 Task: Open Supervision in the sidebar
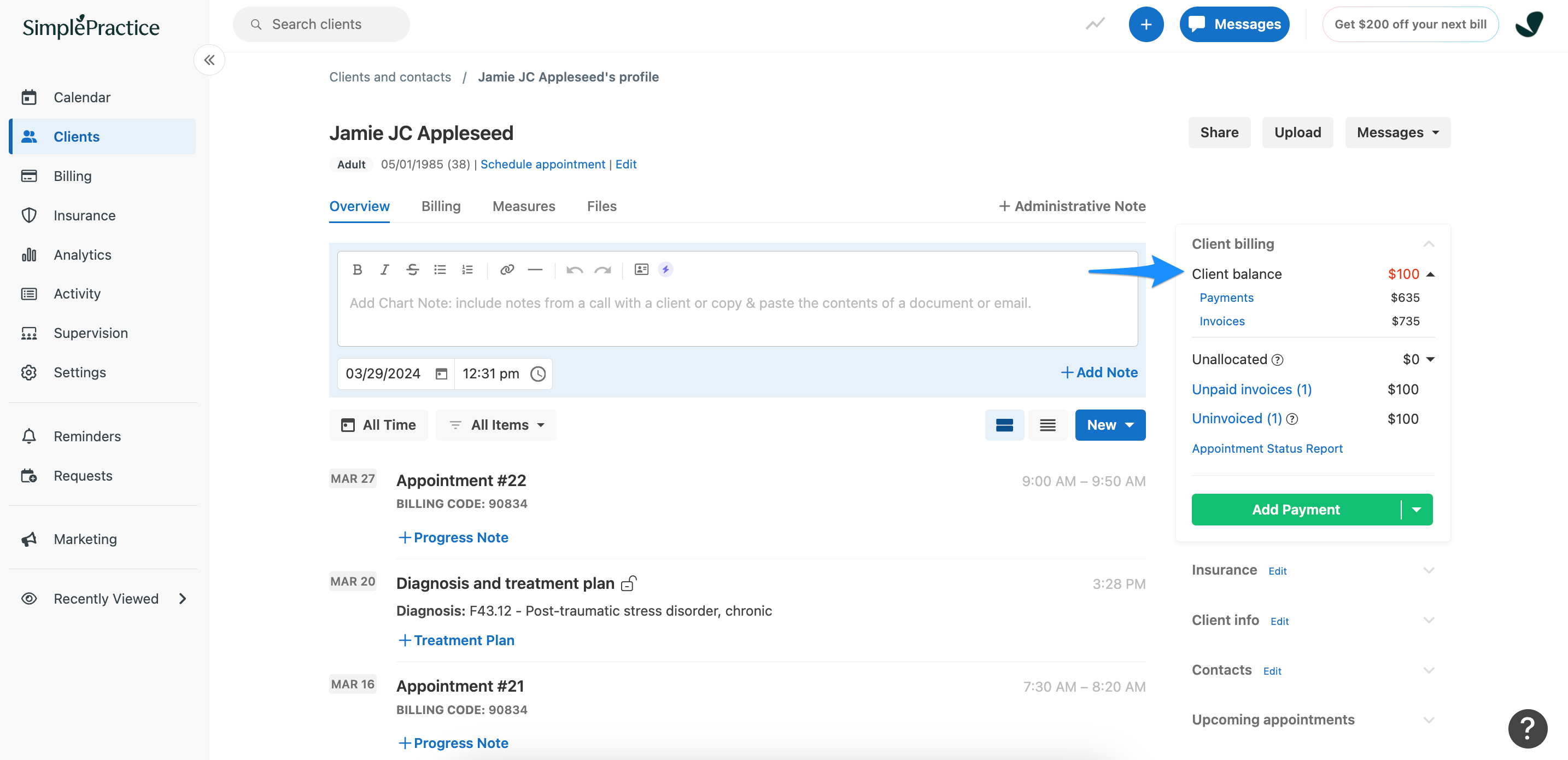[102, 333]
